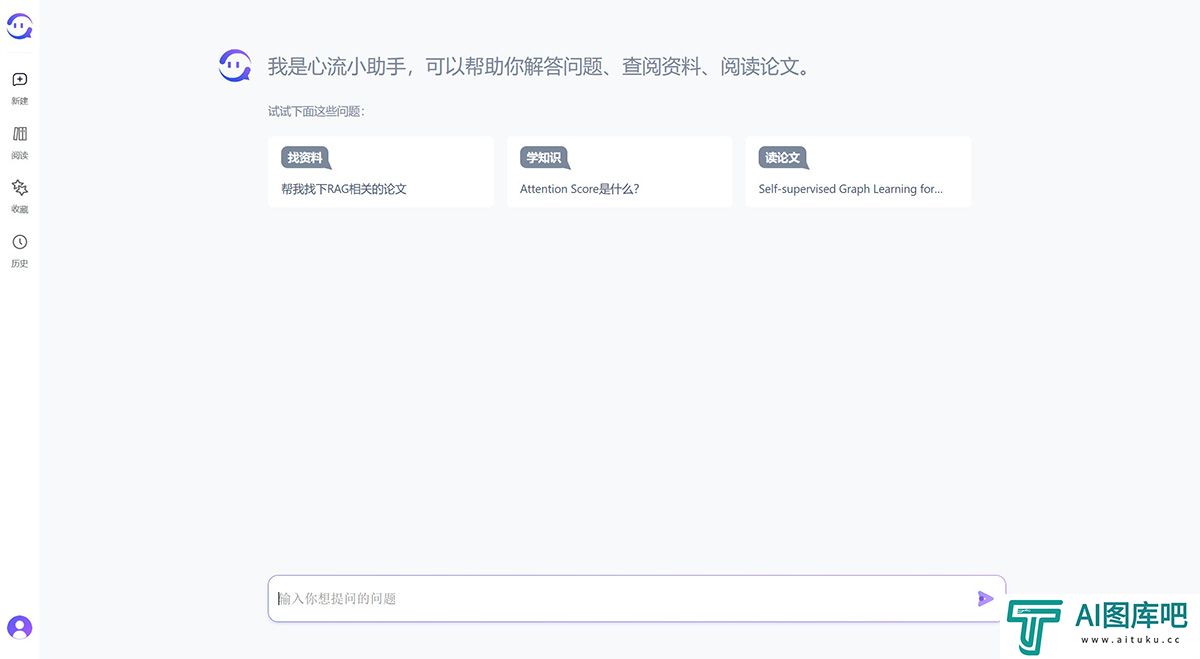Screen dimensions: 1200x659
Task: Click the 试试下面这些问题 hint text
Action: pyautogui.click(x=317, y=111)
